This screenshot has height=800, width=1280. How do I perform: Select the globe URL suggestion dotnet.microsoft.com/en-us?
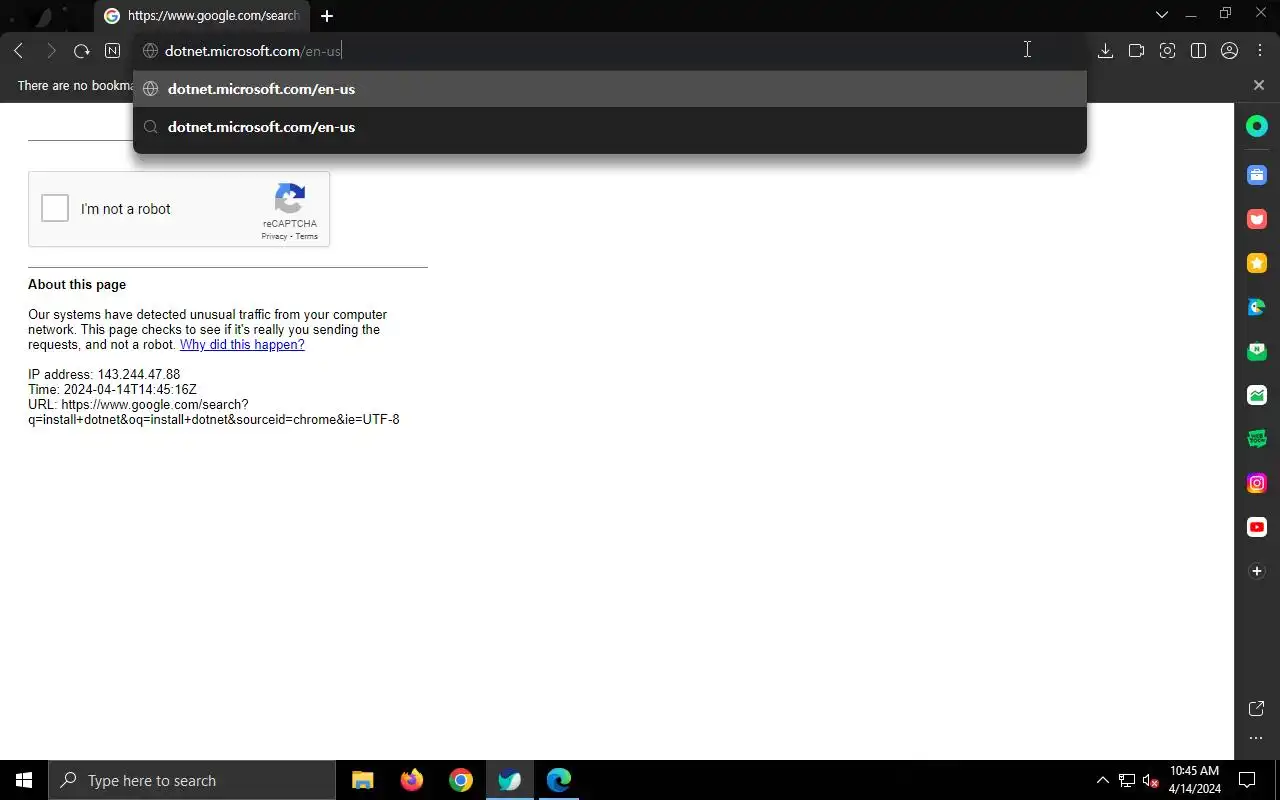point(610,89)
